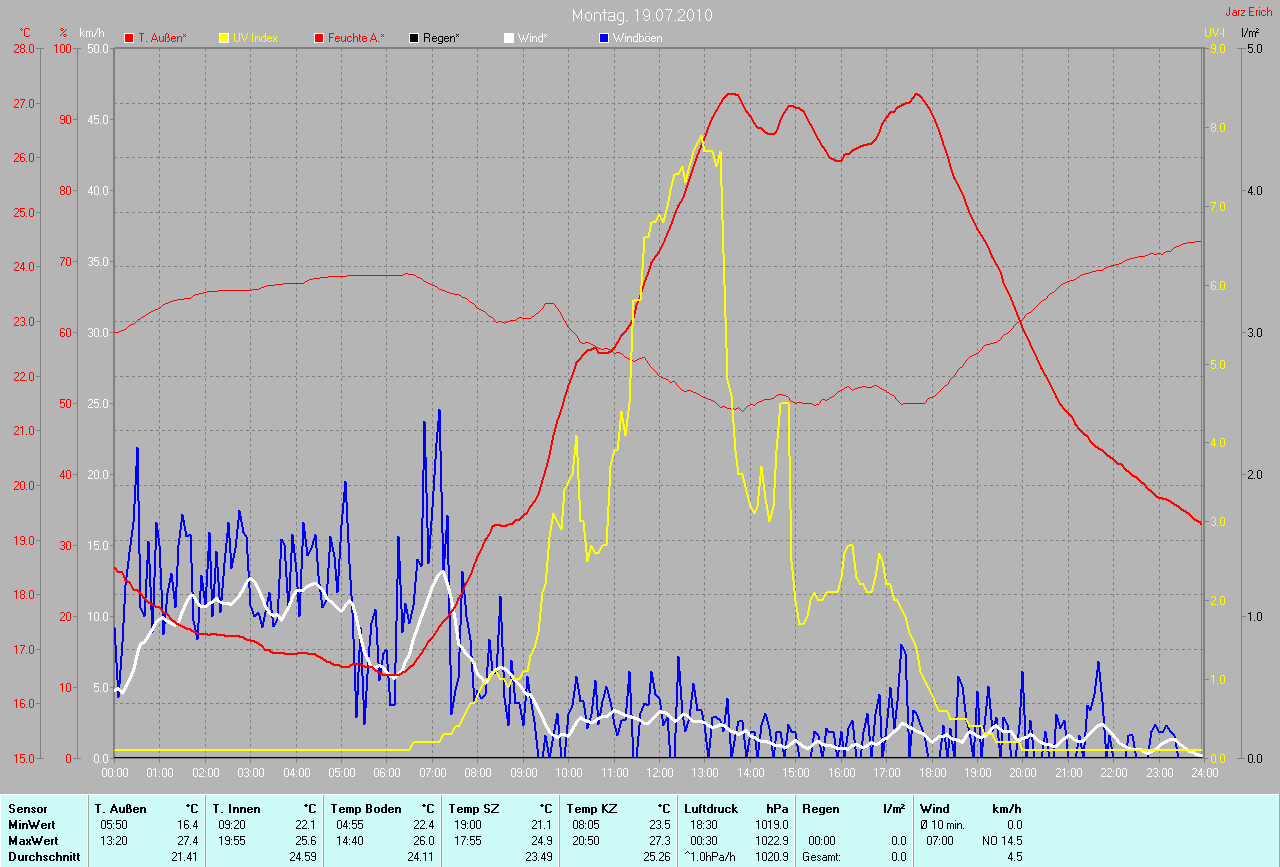
Task: Click the "24:00" label on the time axis
Action: click(1203, 773)
